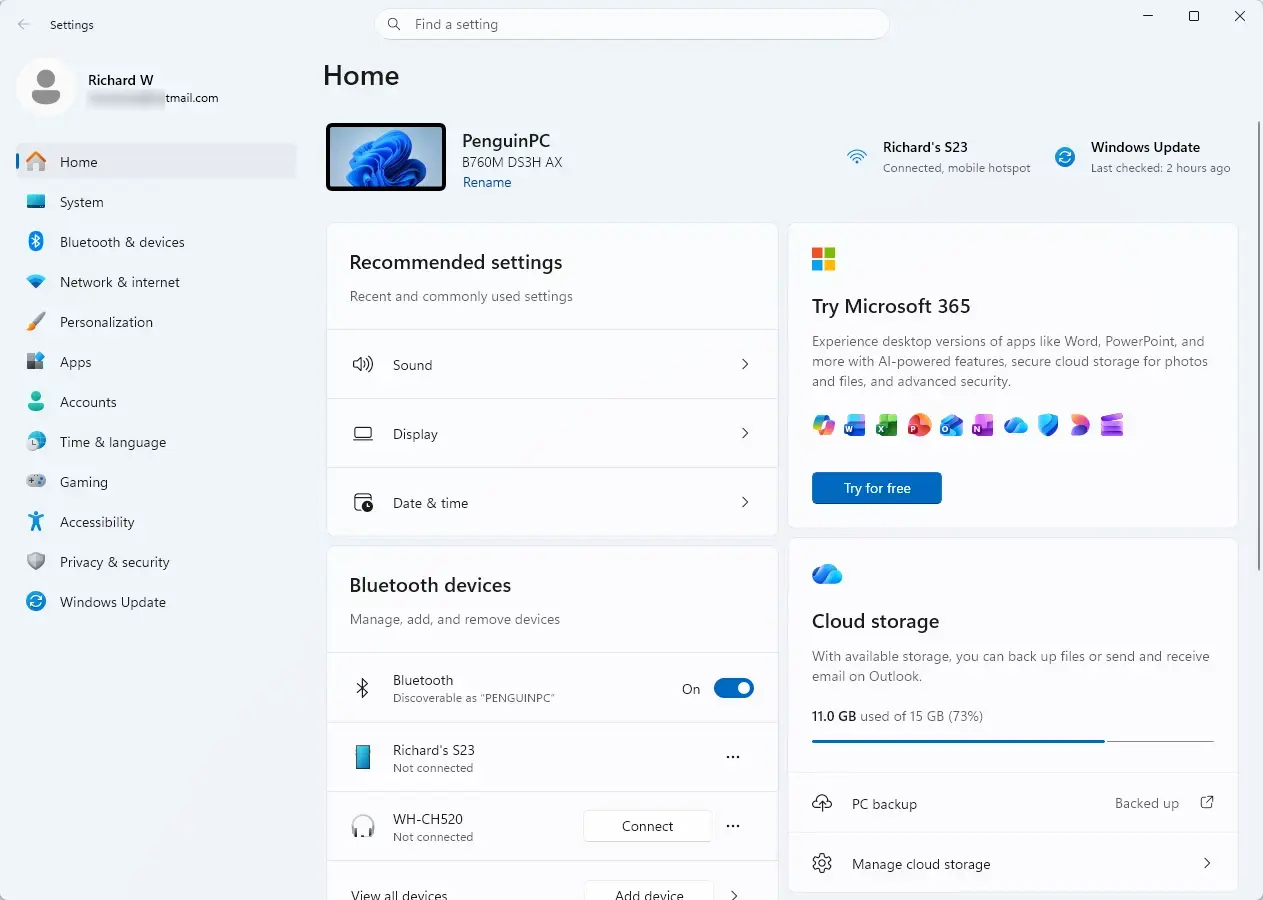Screen dimensions: 1263x900
Task: Open the Date & time row chevron
Action: click(x=745, y=502)
